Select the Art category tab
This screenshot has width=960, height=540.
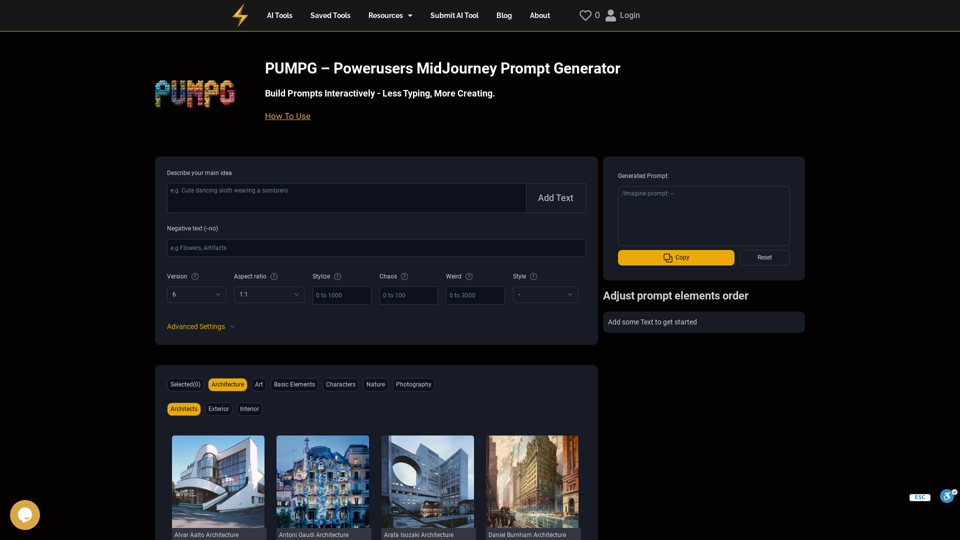point(259,384)
